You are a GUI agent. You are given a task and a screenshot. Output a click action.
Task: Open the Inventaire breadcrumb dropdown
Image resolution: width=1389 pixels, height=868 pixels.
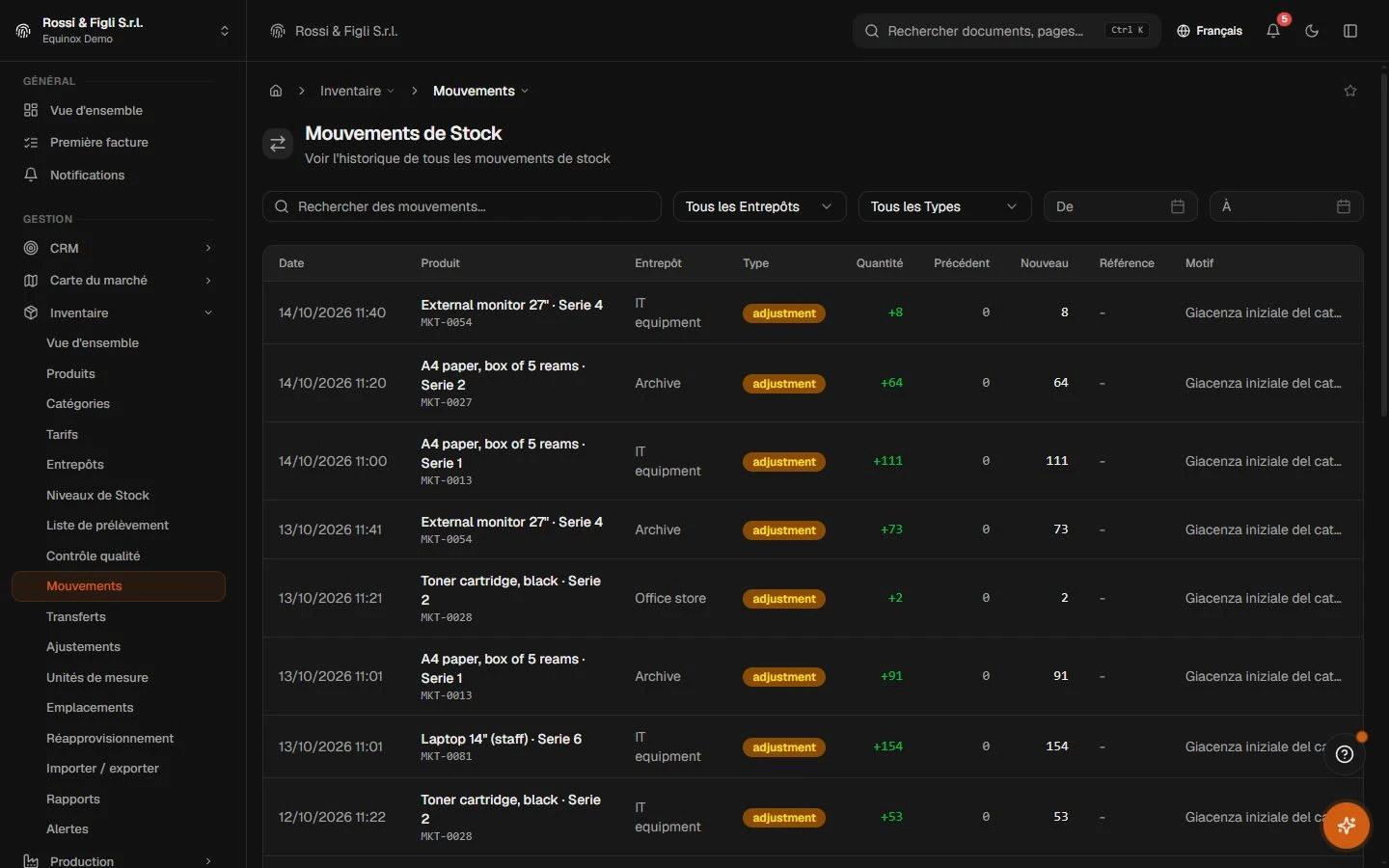tap(357, 91)
